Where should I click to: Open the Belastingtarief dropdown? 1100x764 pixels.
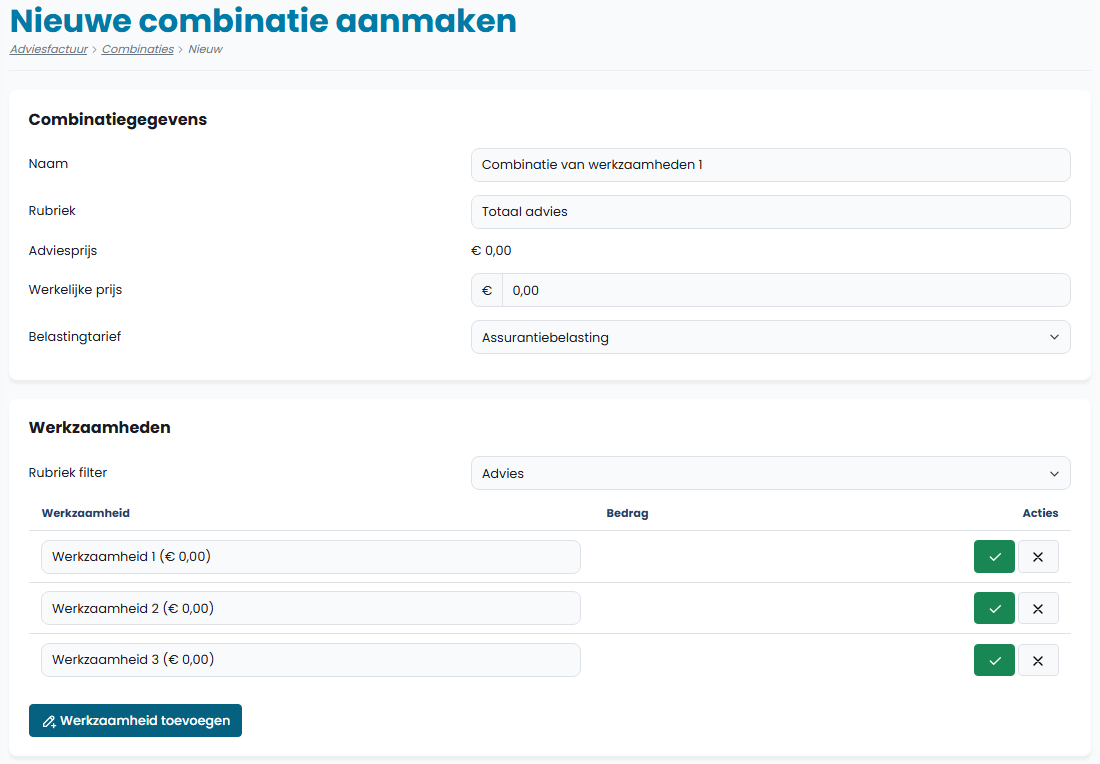pos(770,337)
